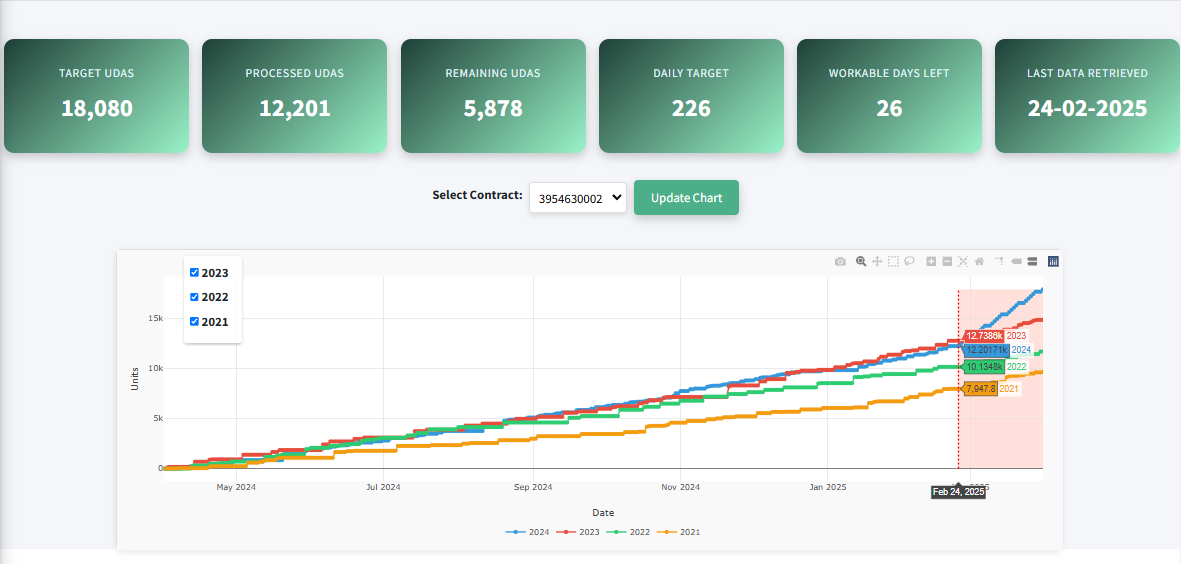Select the Zoom tool in chart modebar

[x=861, y=262]
